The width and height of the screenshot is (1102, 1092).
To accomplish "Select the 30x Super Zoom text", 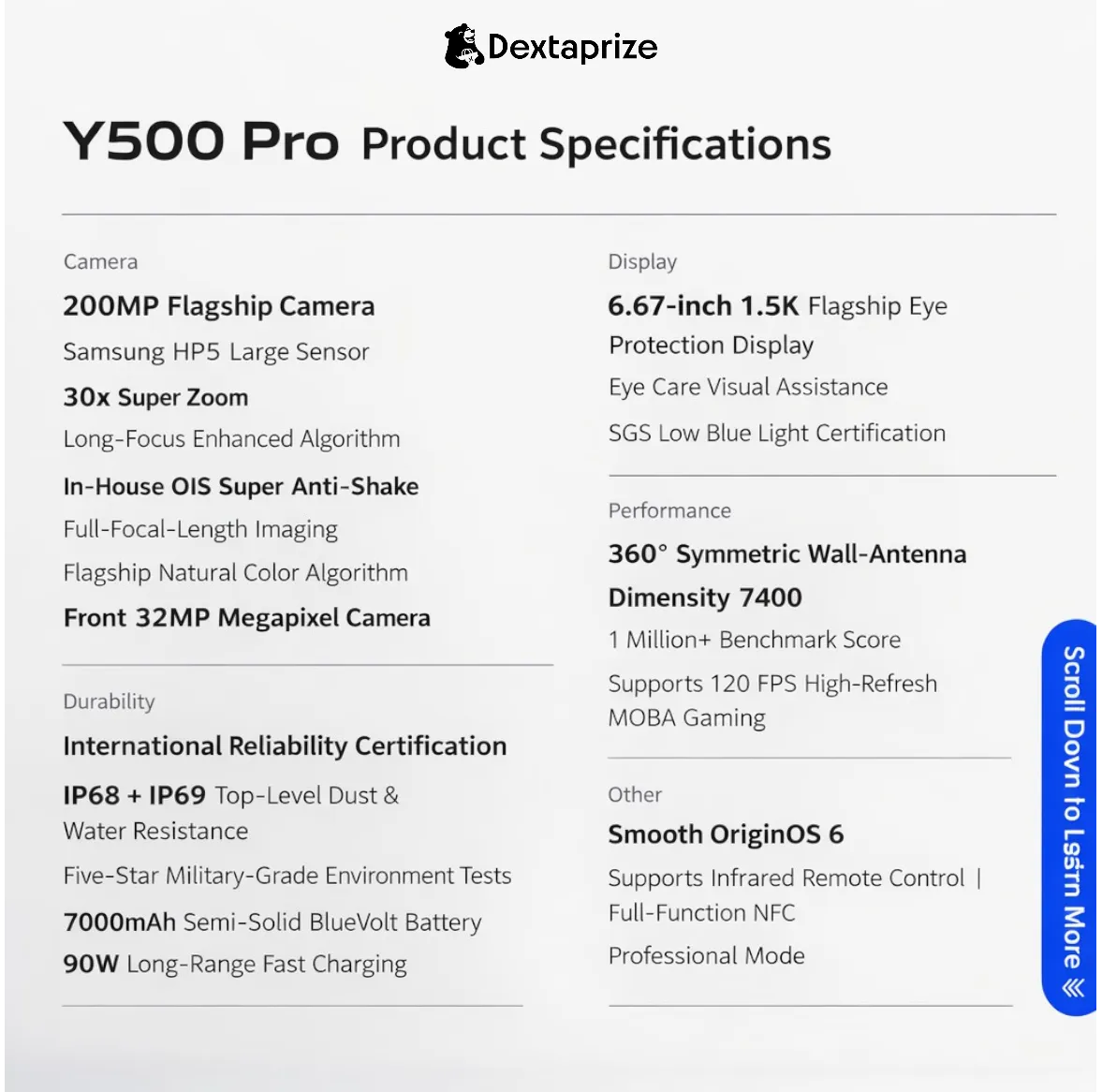I will click(155, 397).
